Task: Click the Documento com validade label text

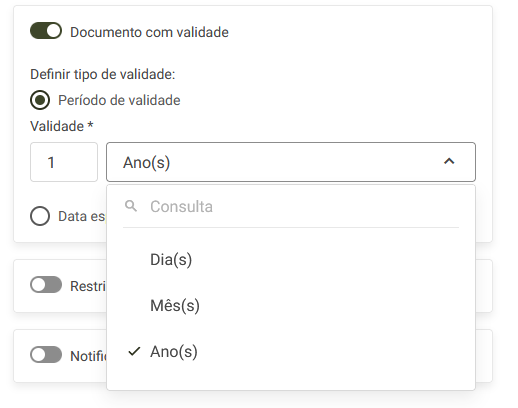Action: coord(149,32)
